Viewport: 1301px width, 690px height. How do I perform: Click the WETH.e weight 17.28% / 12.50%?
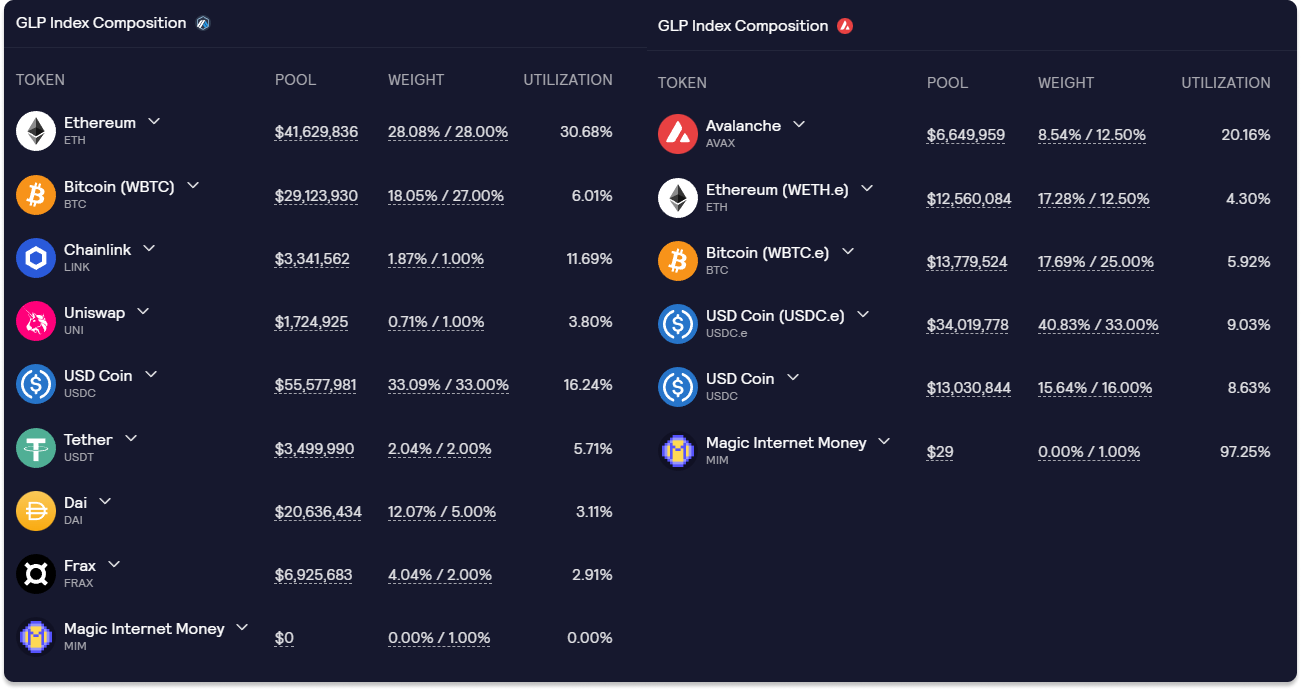1094,199
